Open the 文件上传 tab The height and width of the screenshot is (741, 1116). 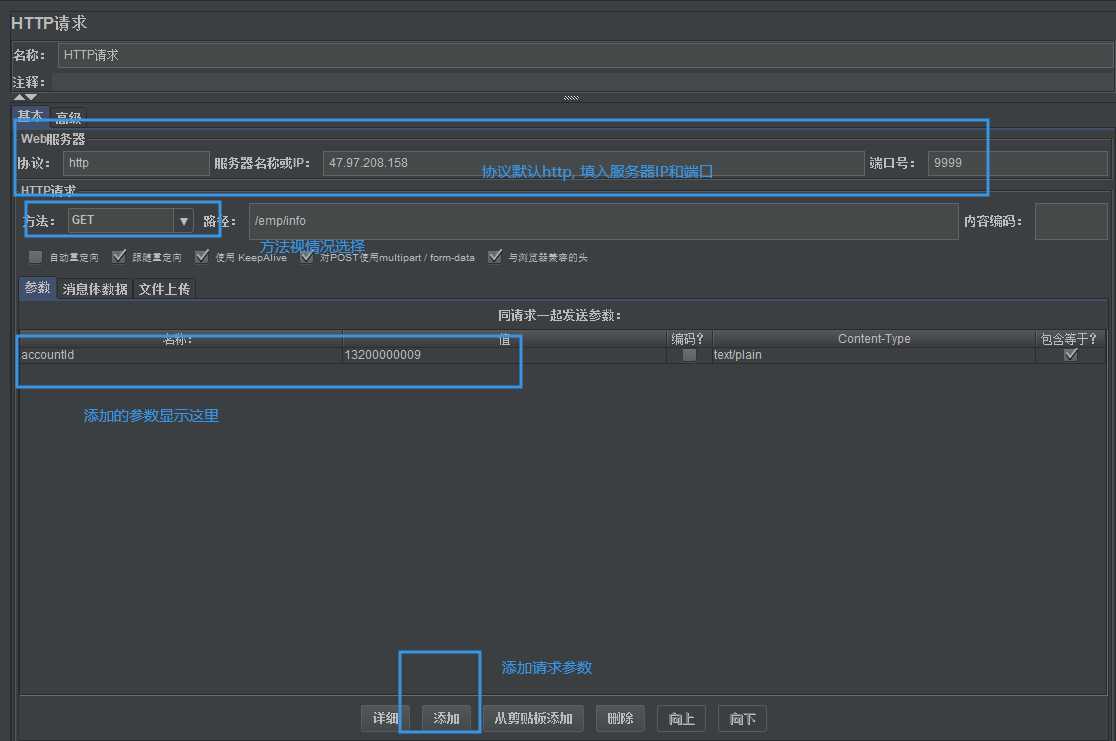tap(164, 289)
